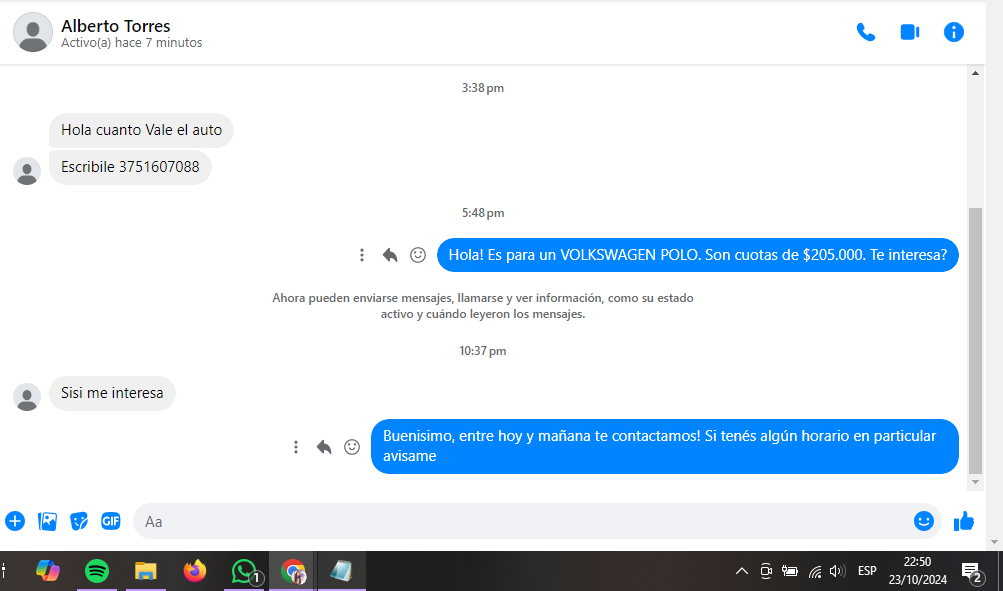Click the 10:37 pm timestamp

point(483,351)
